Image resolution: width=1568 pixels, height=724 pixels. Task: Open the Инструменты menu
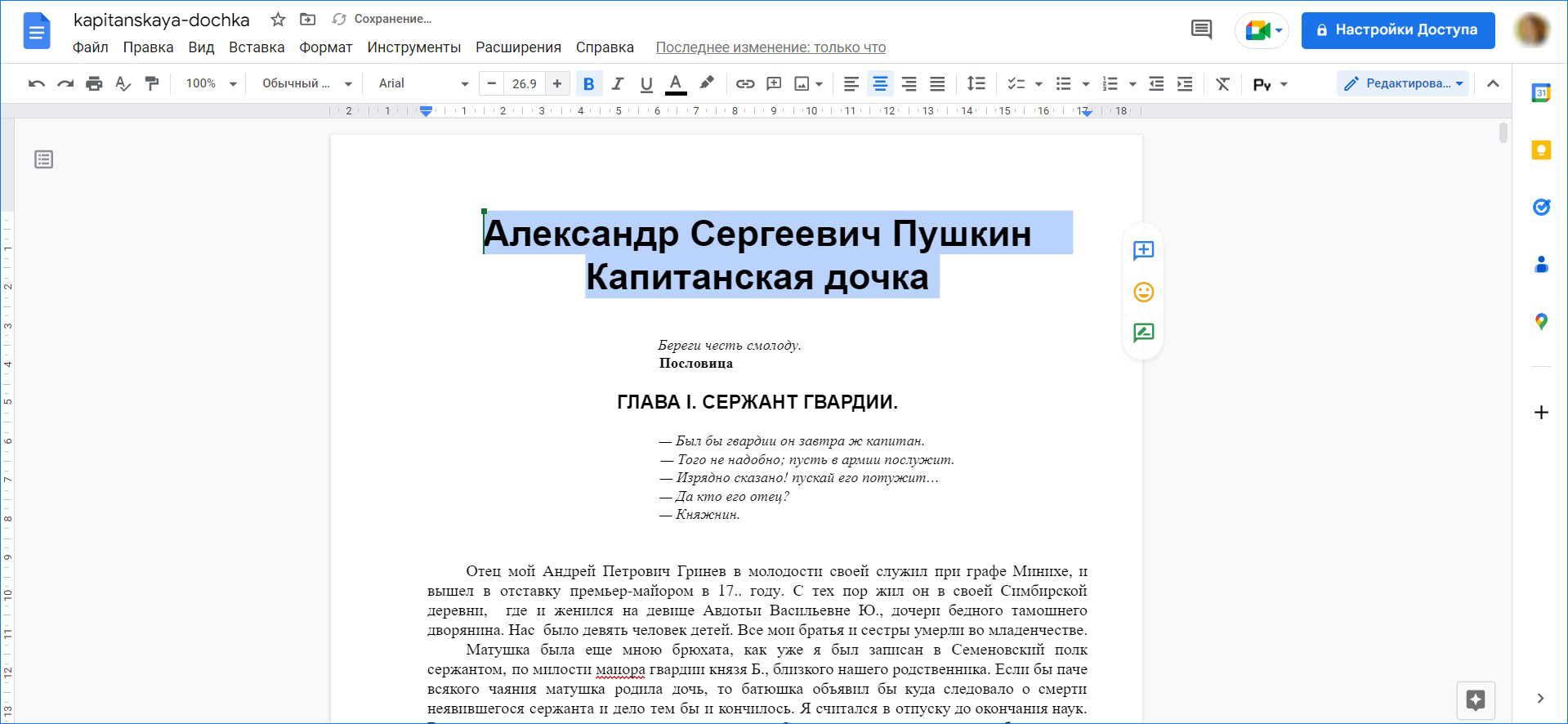414,47
